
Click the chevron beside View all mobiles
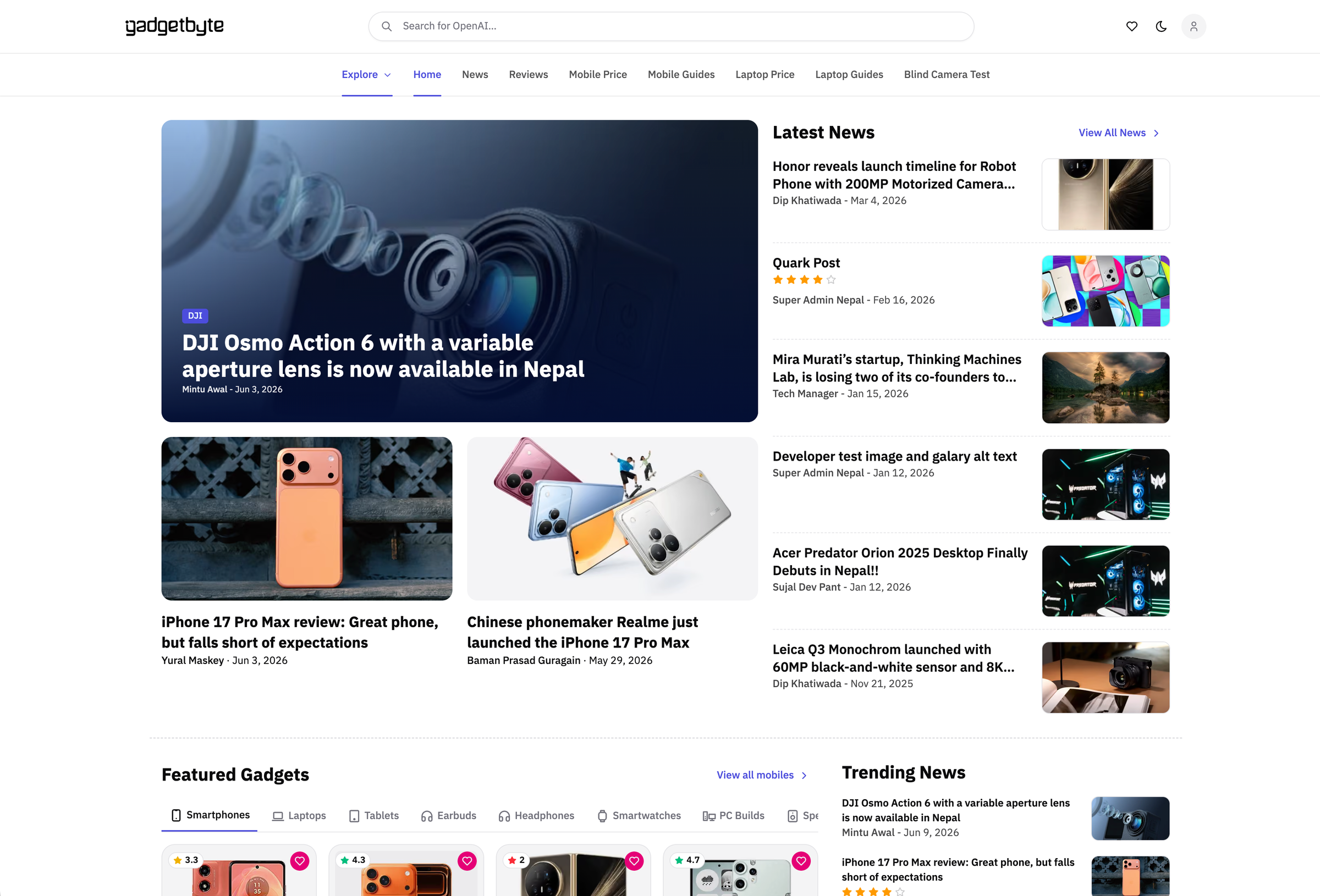point(804,775)
